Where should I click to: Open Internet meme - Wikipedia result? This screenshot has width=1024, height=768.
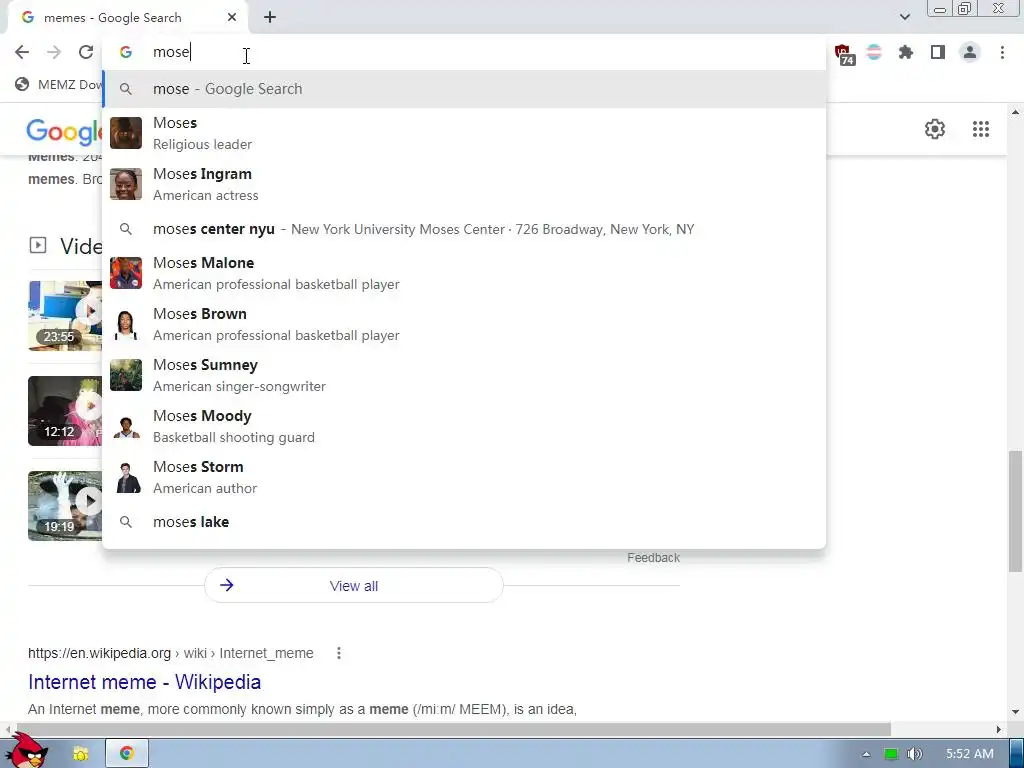(144, 682)
